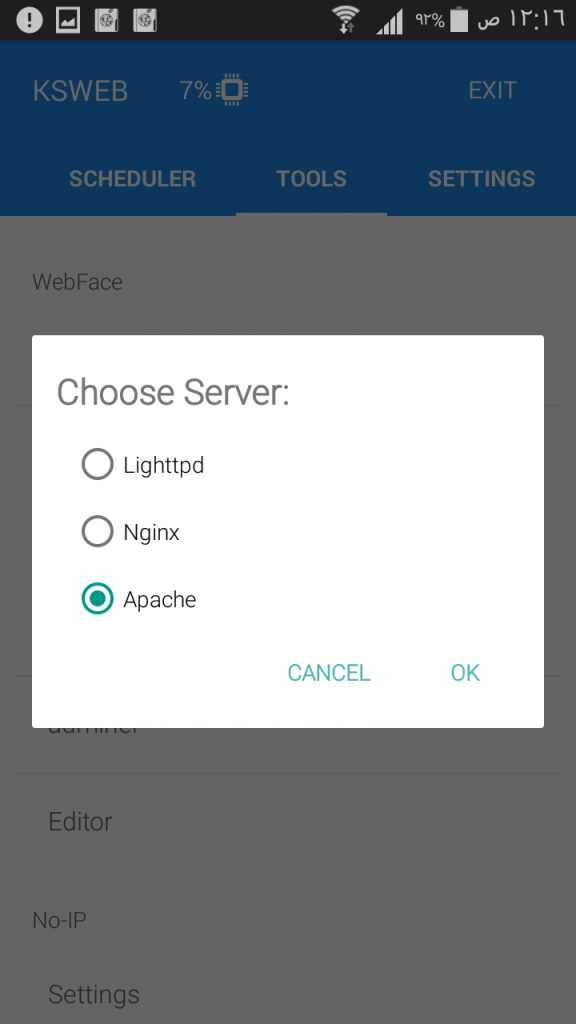
Task: Tap the CPU chip usage icon
Action: 231,90
